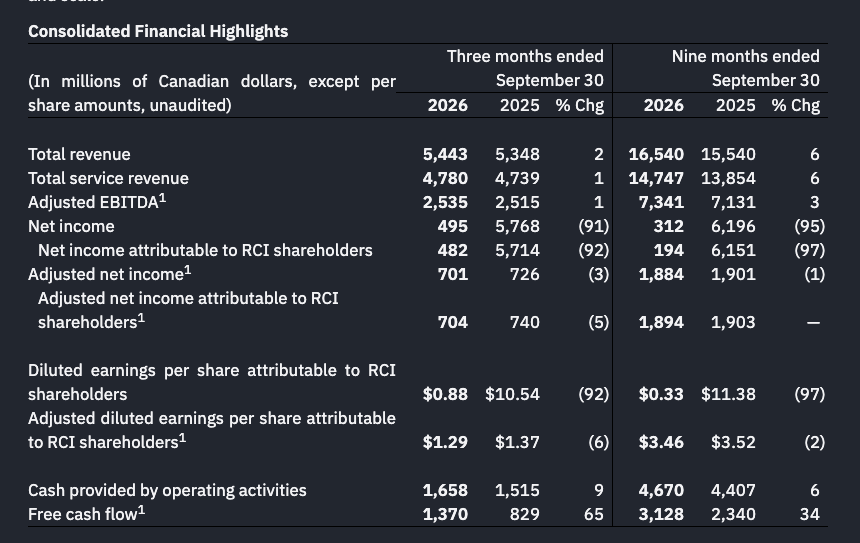The image size is (860, 543).
Task: Select operating cash value 4,670
Action: 661,490
